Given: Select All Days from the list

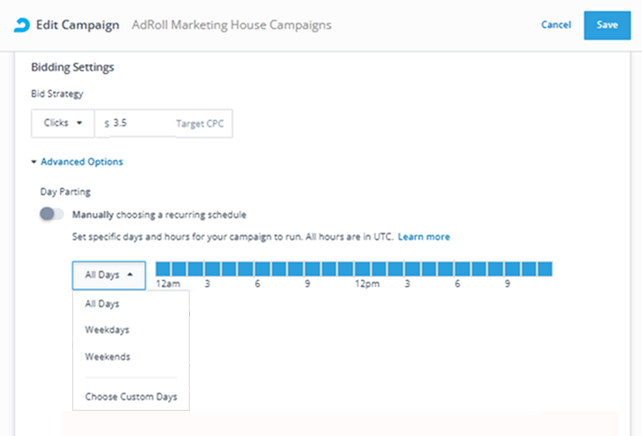Looking at the screenshot, I should click(x=102, y=303).
